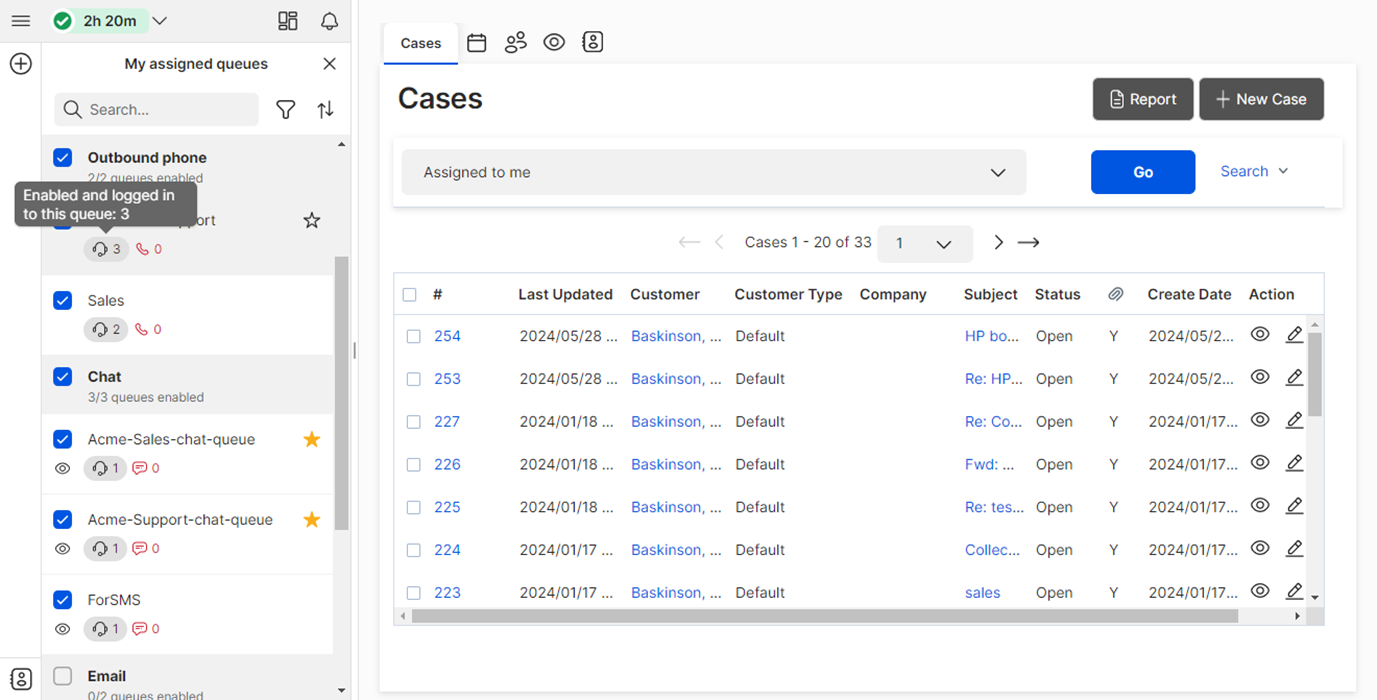Viewport: 1377px width, 700px height.
Task: View case 227 with eye icon
Action: (x=1260, y=420)
